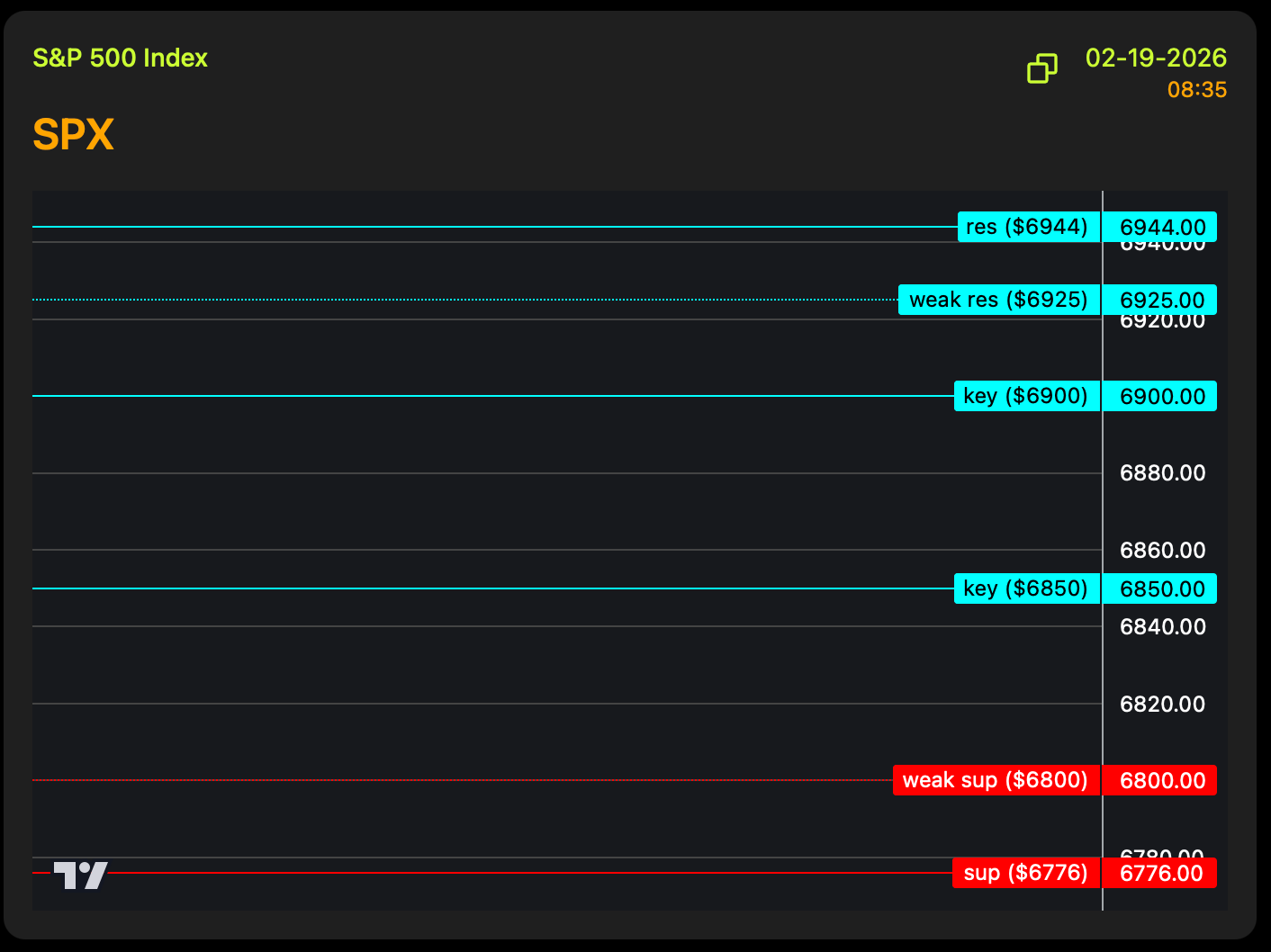Select the SPX ticker symbol
The width and height of the screenshot is (1271, 952).
tap(73, 135)
